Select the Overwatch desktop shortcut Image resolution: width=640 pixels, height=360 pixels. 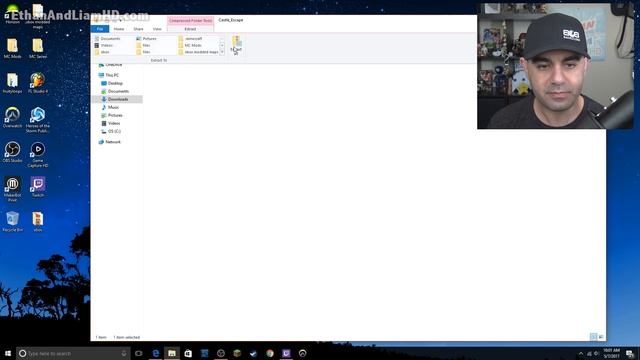(12, 118)
